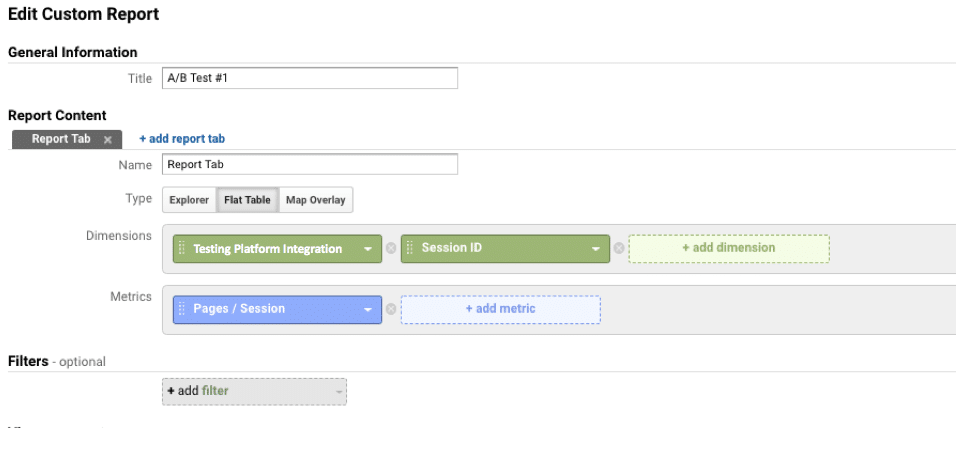Click drag handle on Pages / Session metric
Viewport: 957px width, 453px height.
182,309
